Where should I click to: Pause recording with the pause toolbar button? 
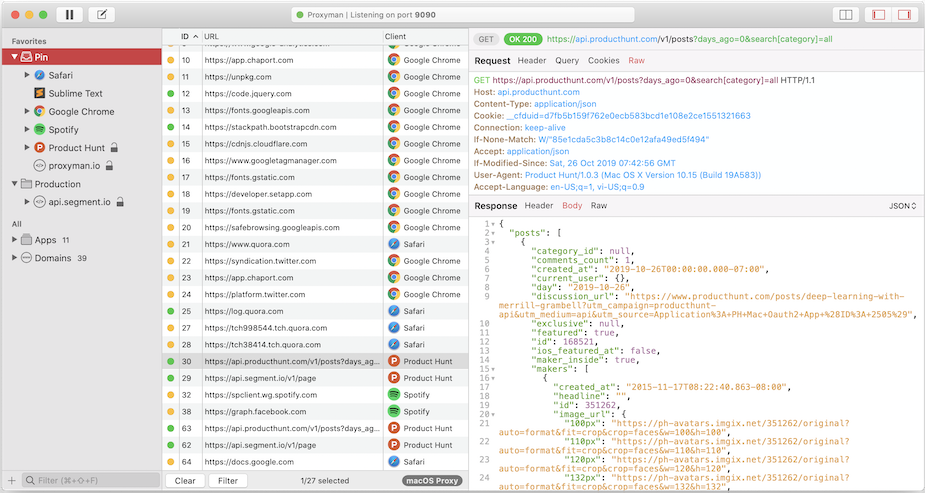click(70, 15)
